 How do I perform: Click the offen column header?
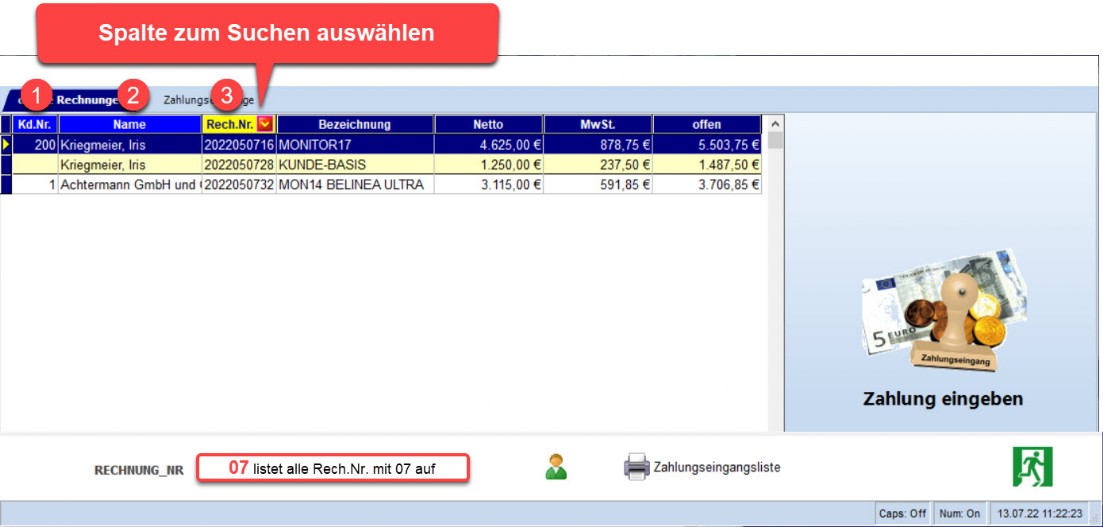click(706, 124)
